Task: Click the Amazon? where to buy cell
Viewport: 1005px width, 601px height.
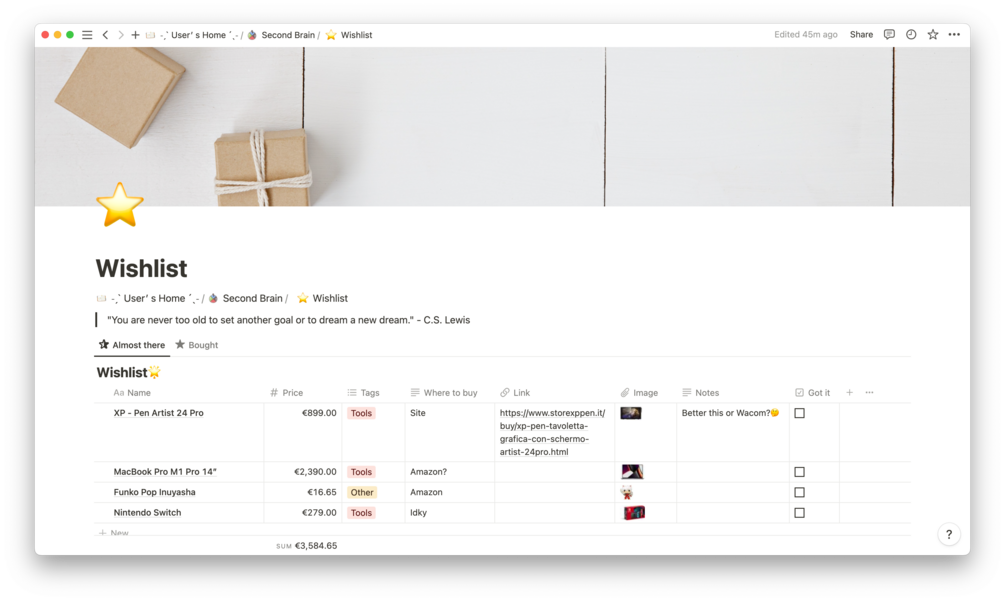Action: [x=450, y=472]
